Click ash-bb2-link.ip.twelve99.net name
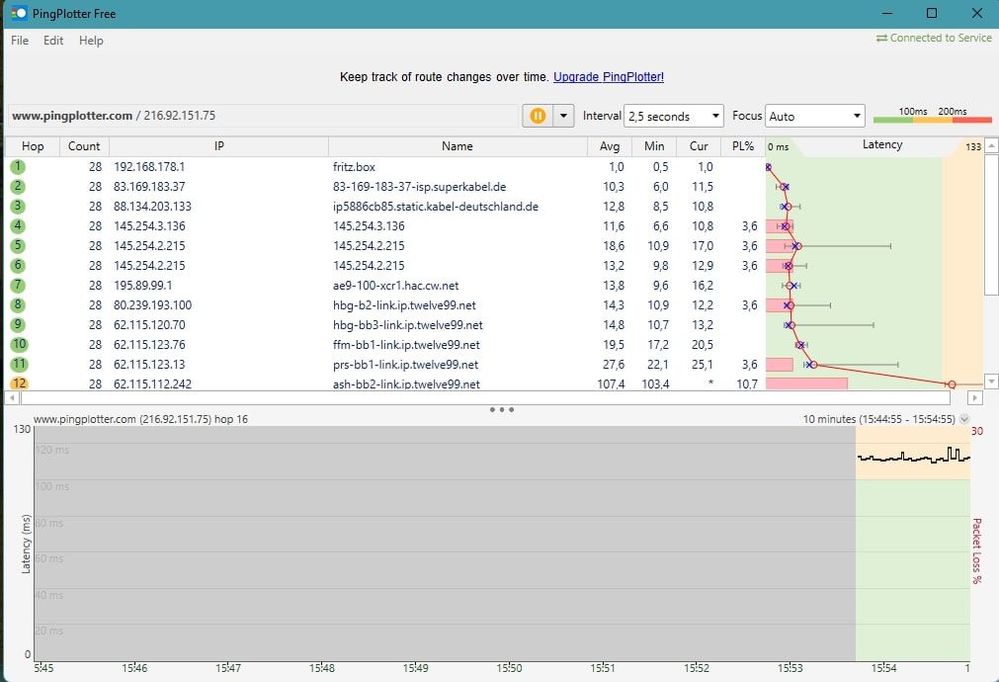 tap(406, 384)
